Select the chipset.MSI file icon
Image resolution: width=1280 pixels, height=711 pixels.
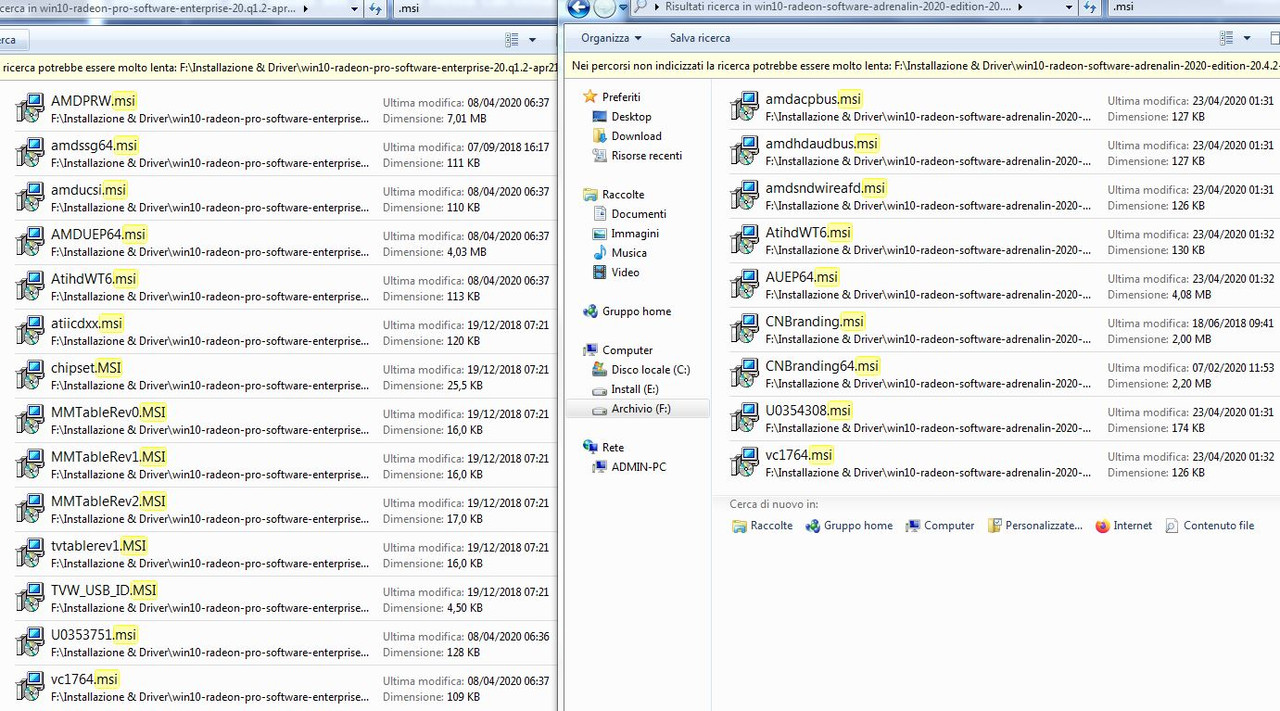30,376
